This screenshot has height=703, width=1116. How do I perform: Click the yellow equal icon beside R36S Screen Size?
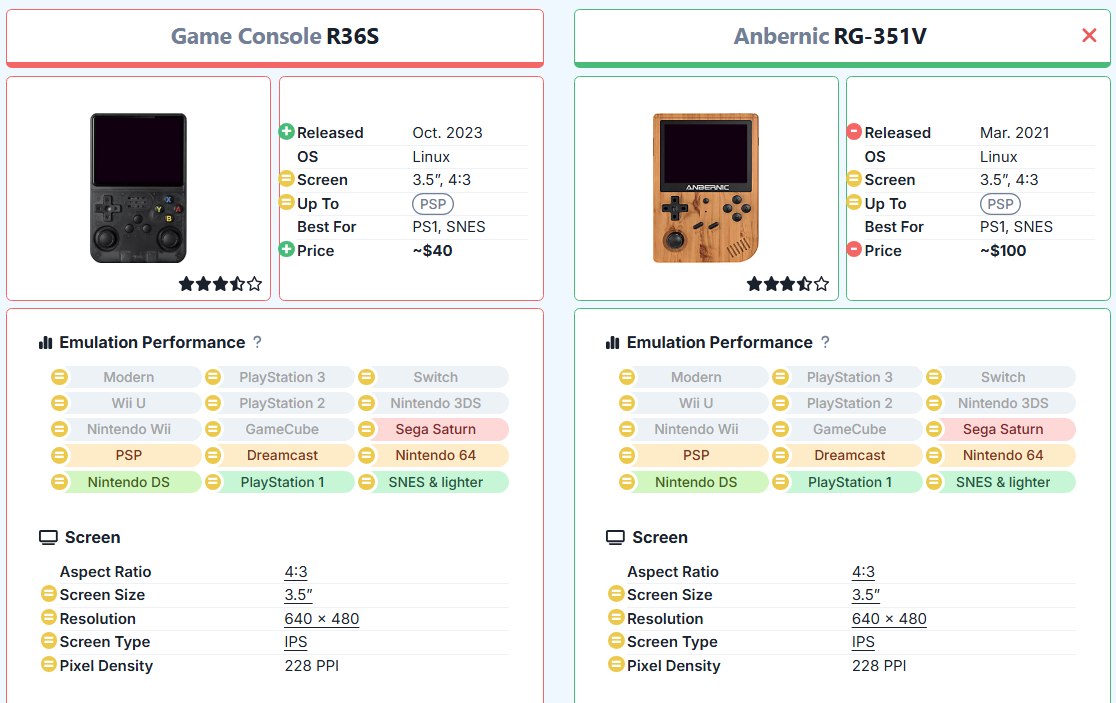tap(48, 594)
